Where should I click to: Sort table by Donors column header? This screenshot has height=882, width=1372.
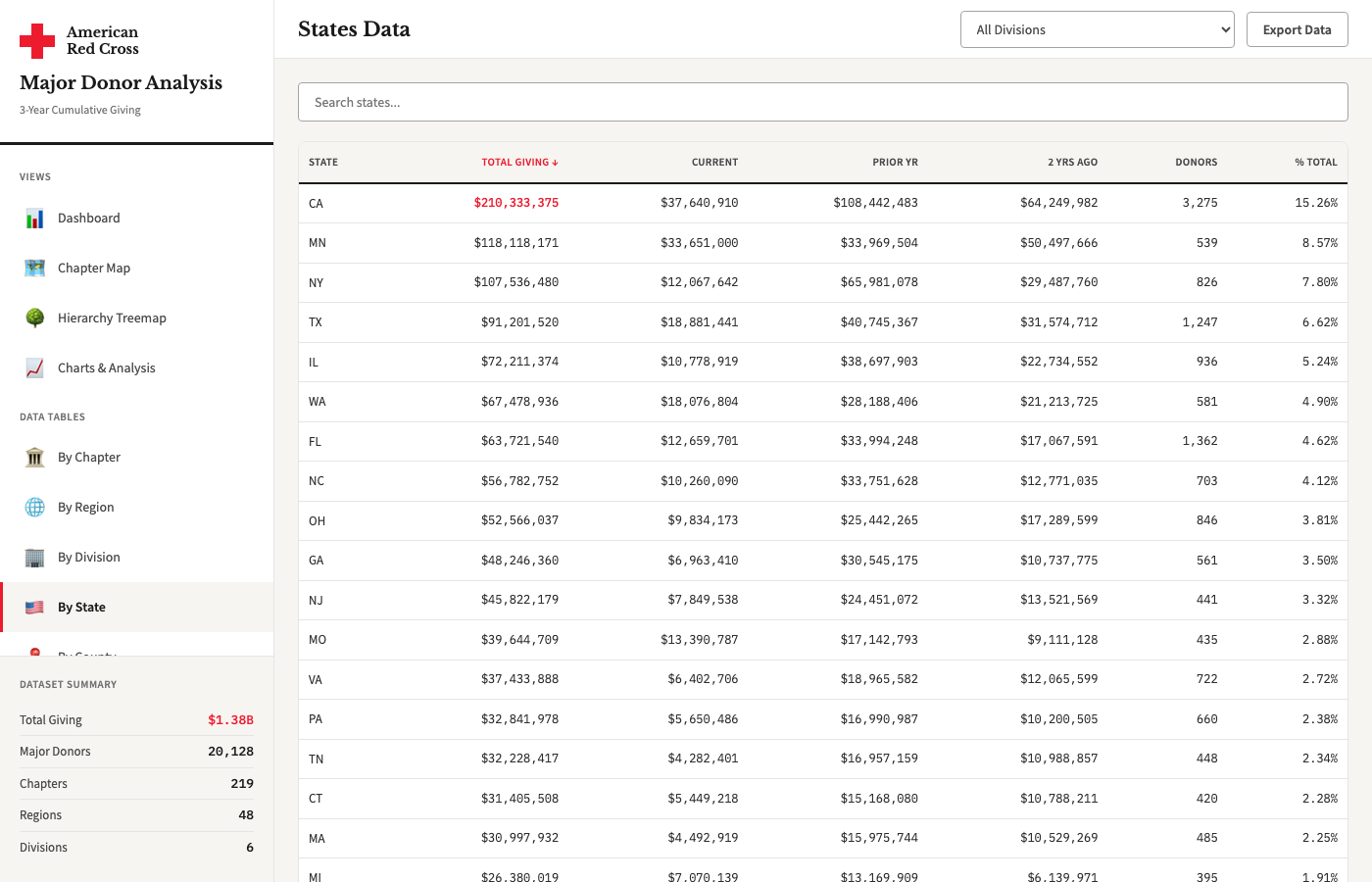click(1196, 163)
